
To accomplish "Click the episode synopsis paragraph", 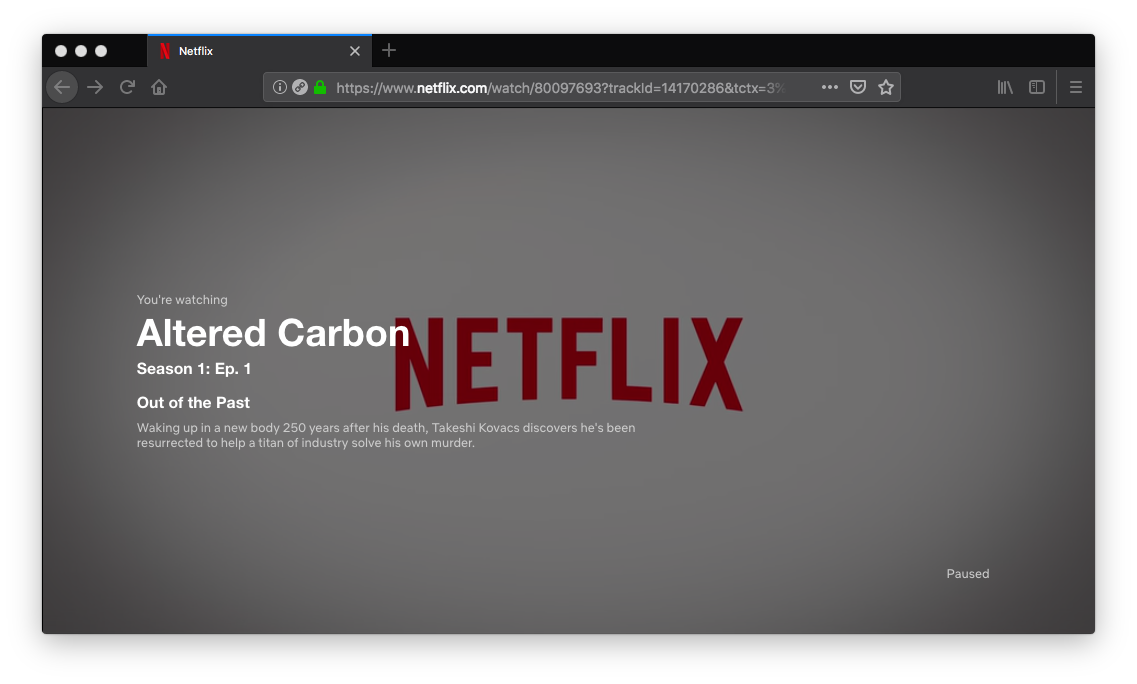I will tap(386, 435).
